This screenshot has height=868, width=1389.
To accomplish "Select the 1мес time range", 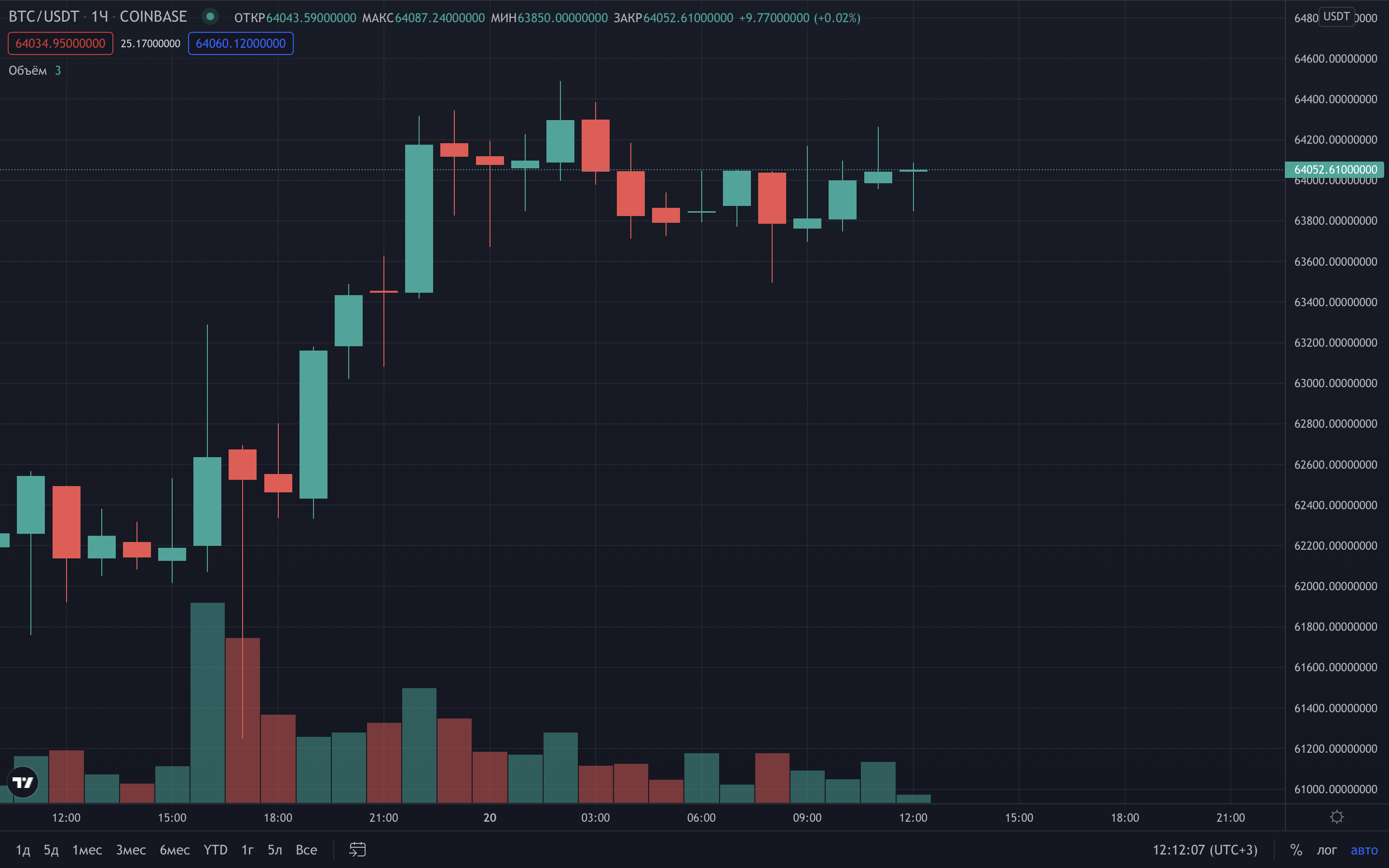I will point(87,850).
